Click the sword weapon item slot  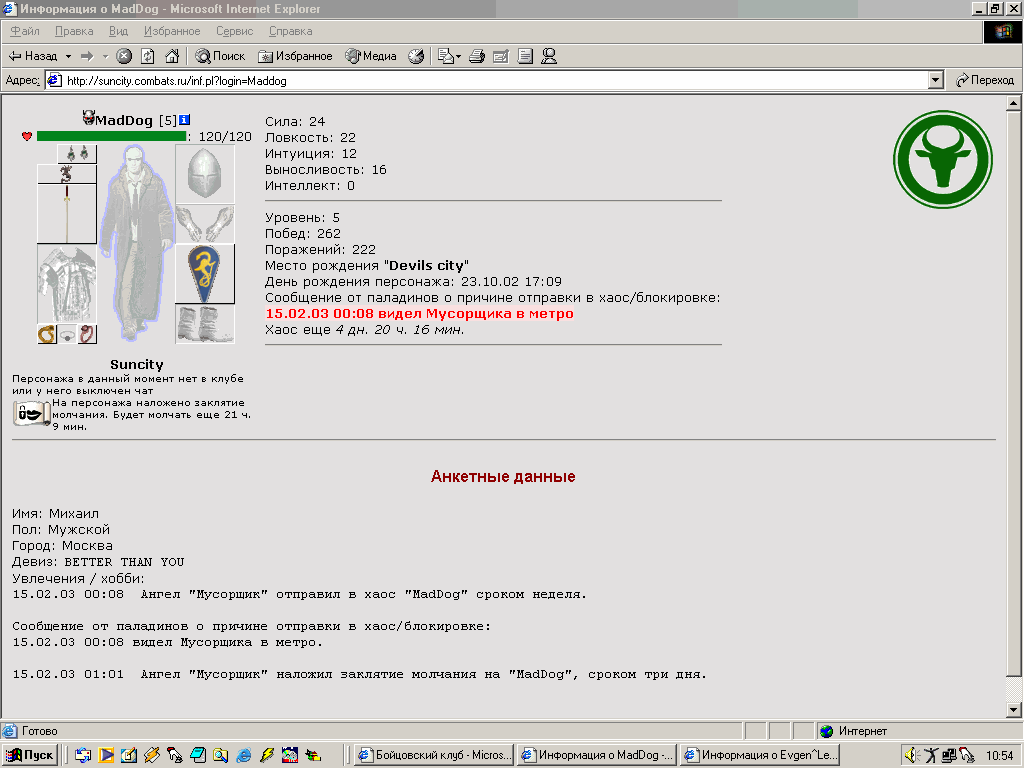pos(67,214)
